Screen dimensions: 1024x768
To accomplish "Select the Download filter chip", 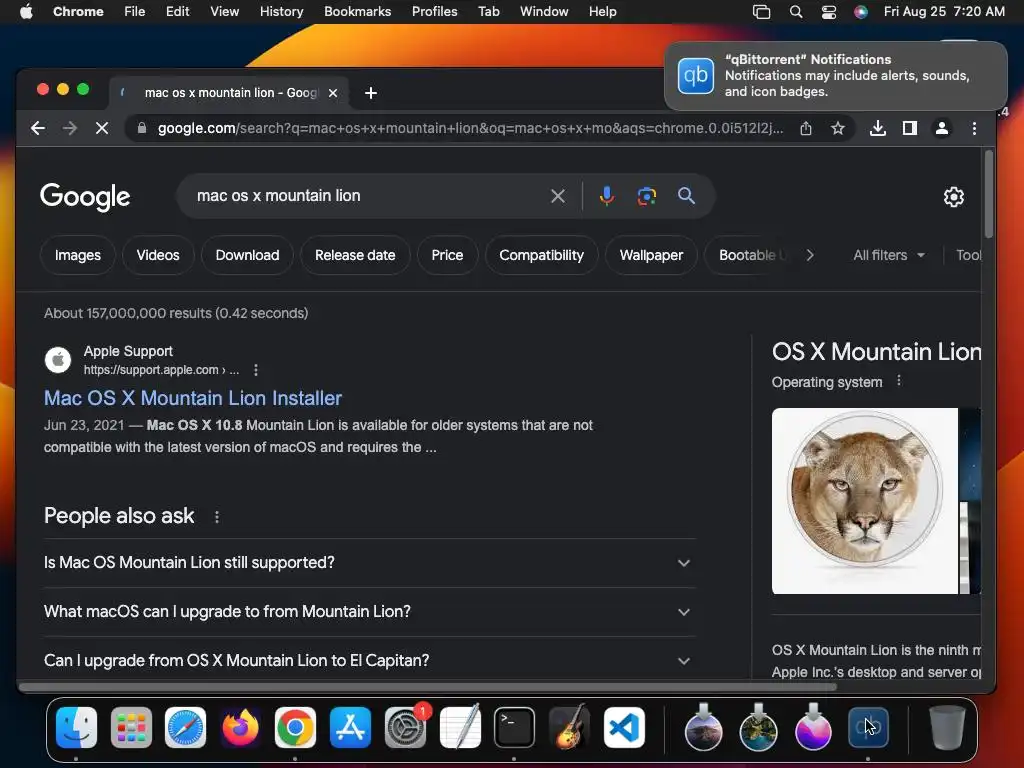I will [248, 255].
